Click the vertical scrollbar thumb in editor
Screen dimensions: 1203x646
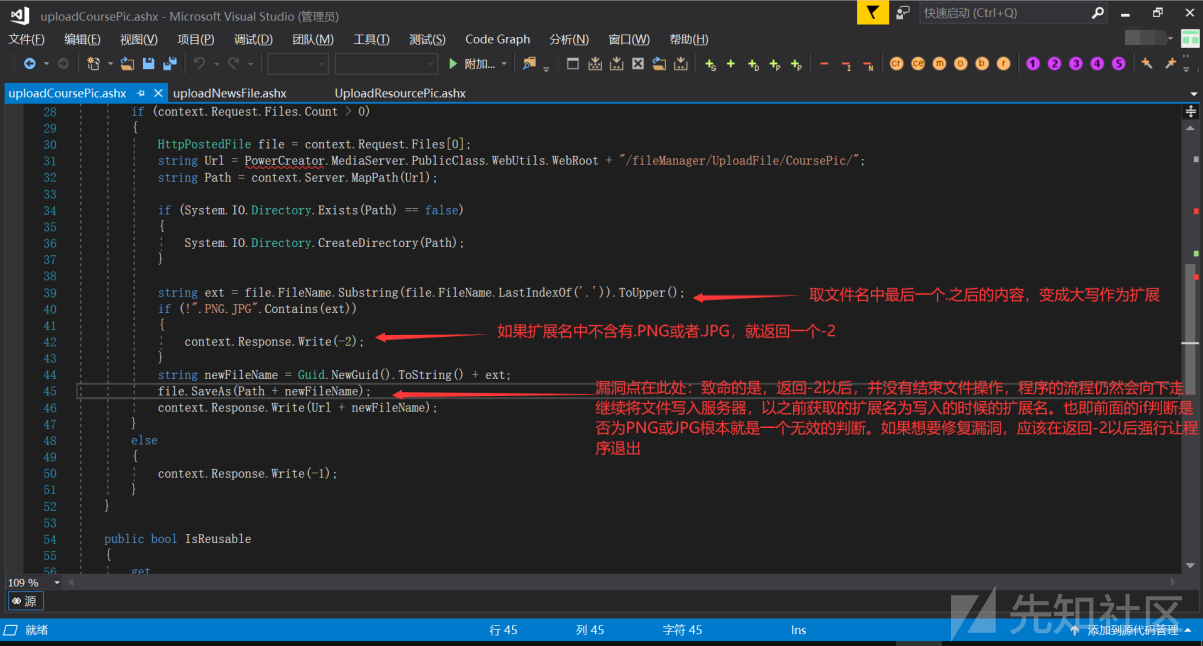tap(1189, 320)
